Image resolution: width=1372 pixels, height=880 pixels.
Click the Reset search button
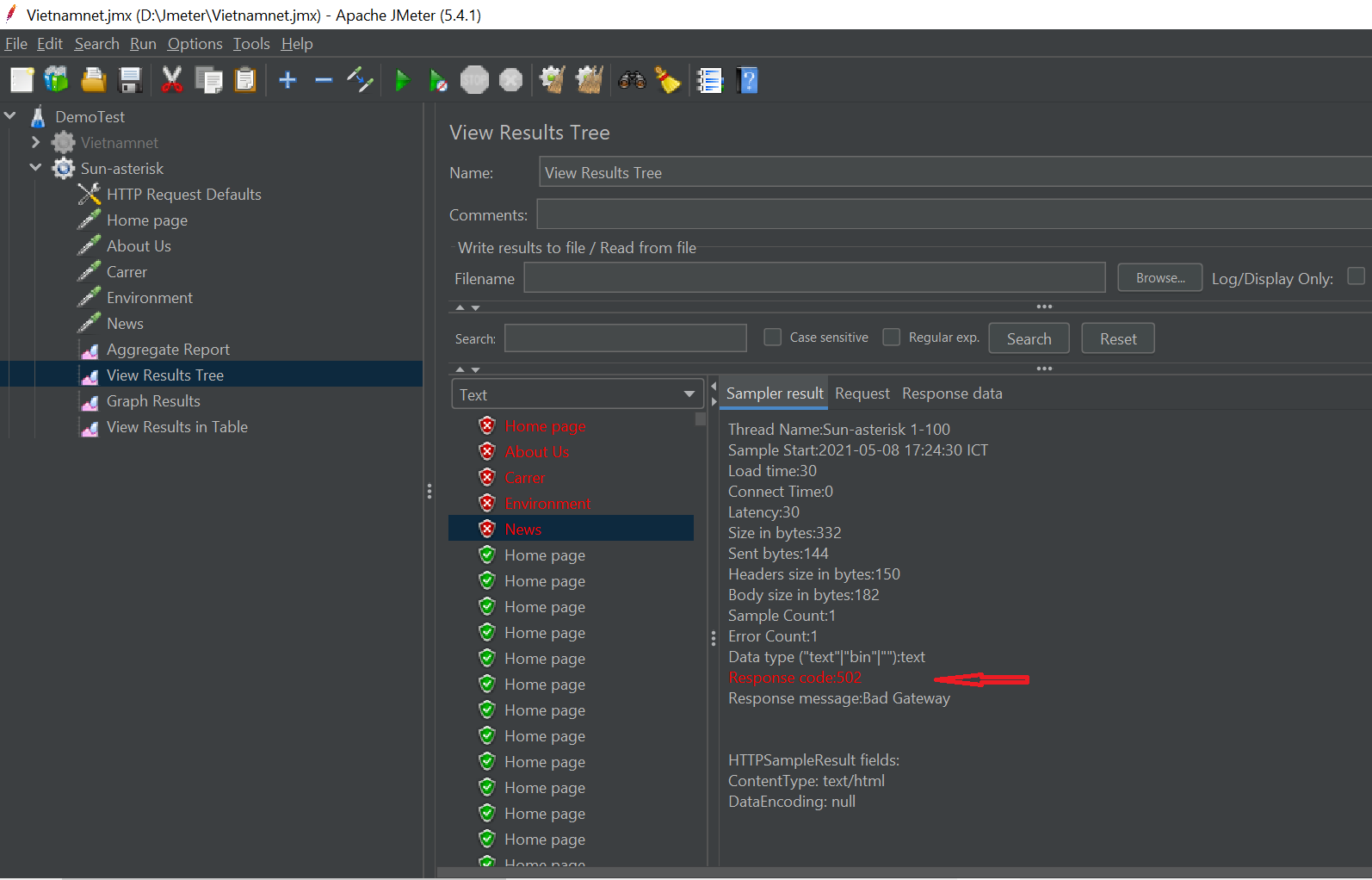[1117, 338]
